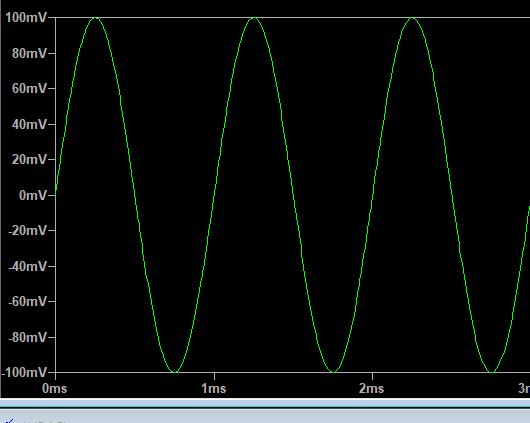Click the 60mV vertical axis label
The width and height of the screenshot is (530, 423).
(30, 88)
